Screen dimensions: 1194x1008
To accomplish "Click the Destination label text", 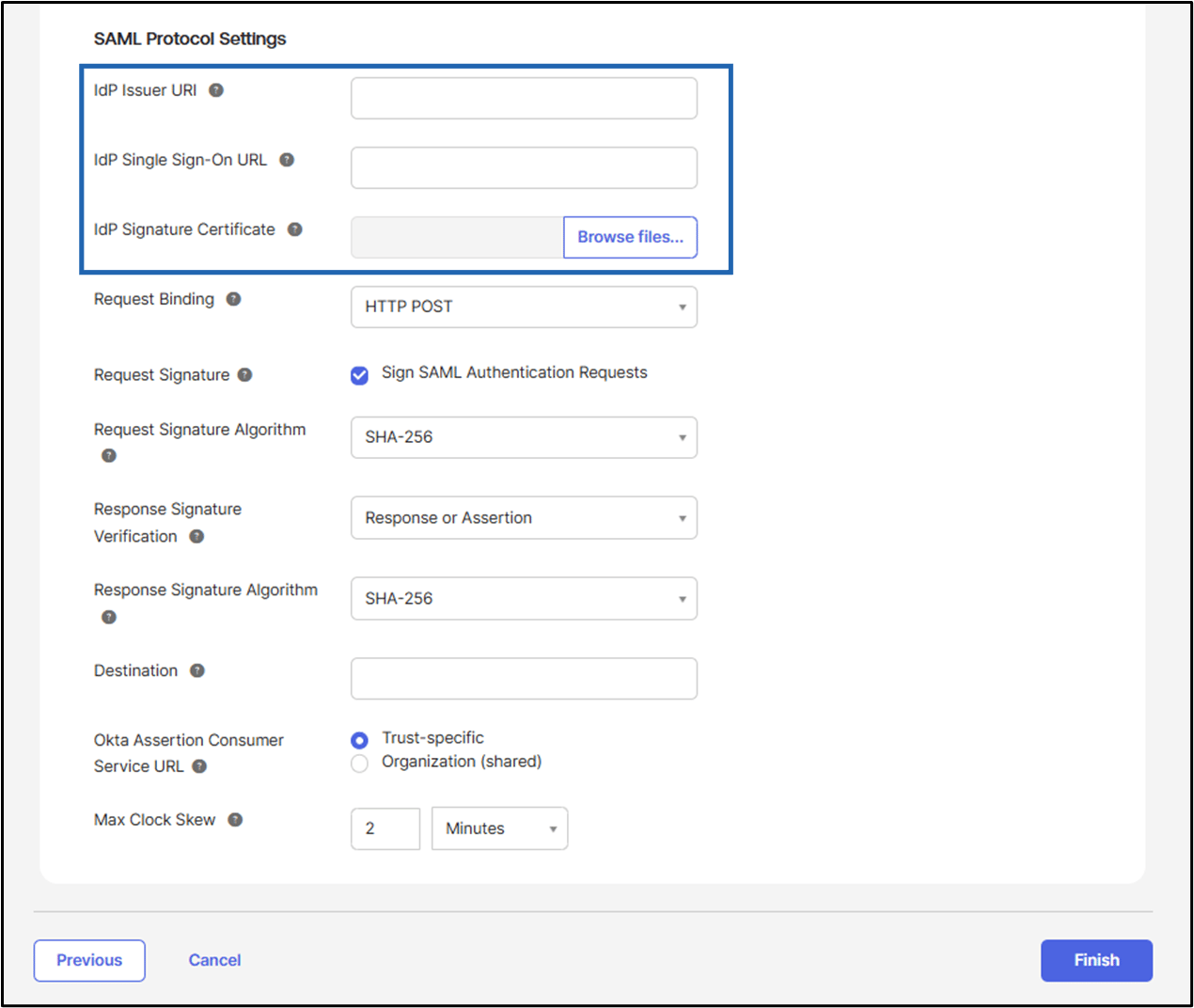I will point(135,670).
